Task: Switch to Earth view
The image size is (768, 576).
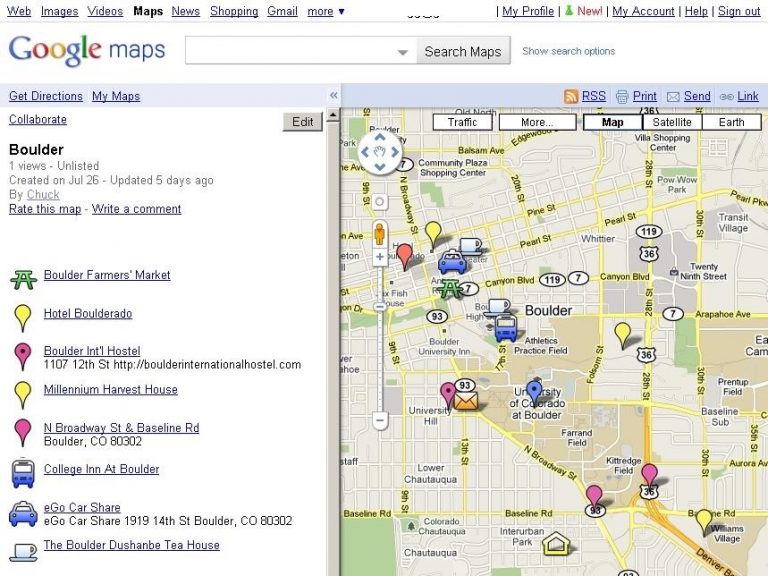Action: coord(732,122)
